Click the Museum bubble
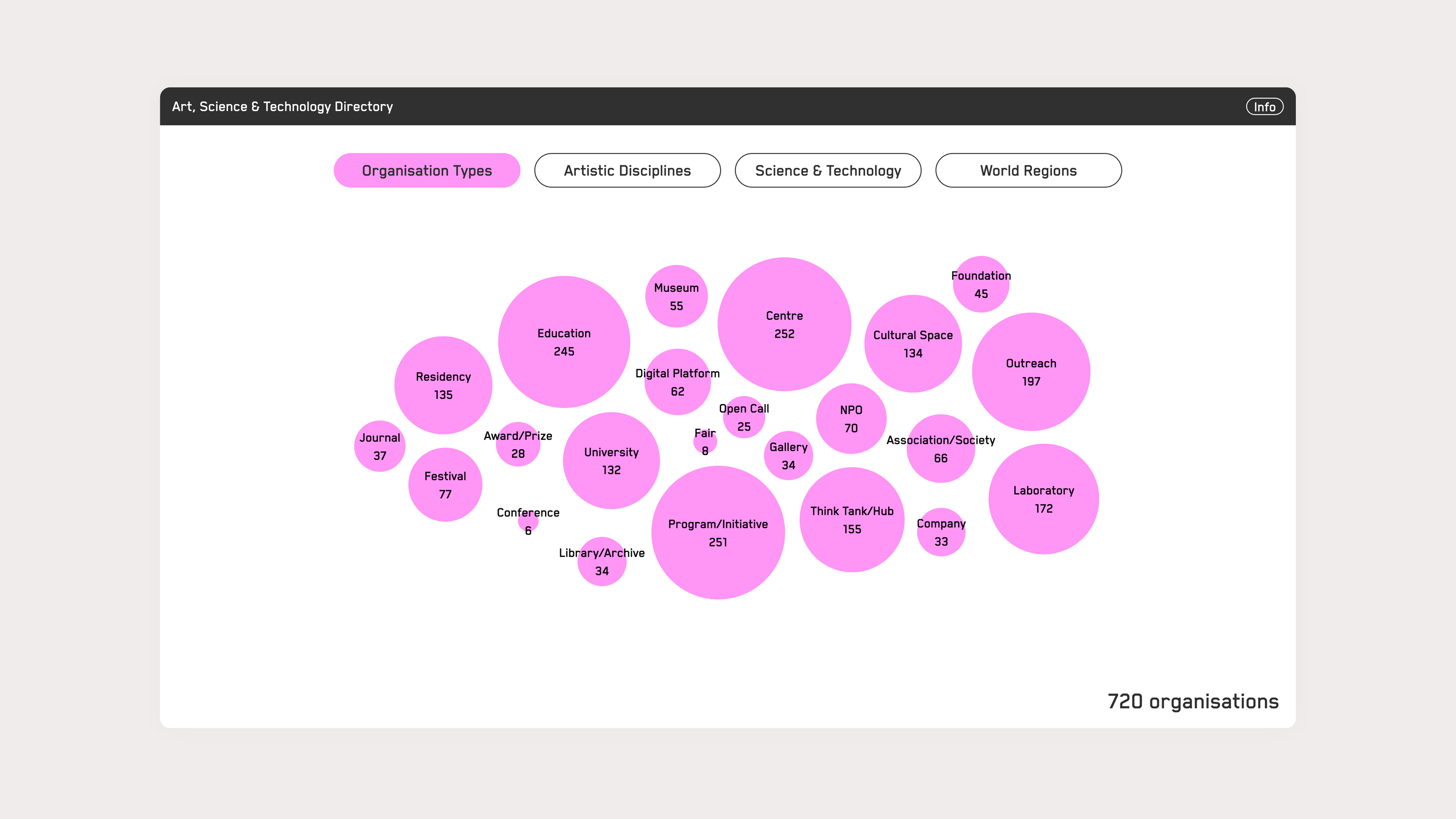 tap(676, 296)
